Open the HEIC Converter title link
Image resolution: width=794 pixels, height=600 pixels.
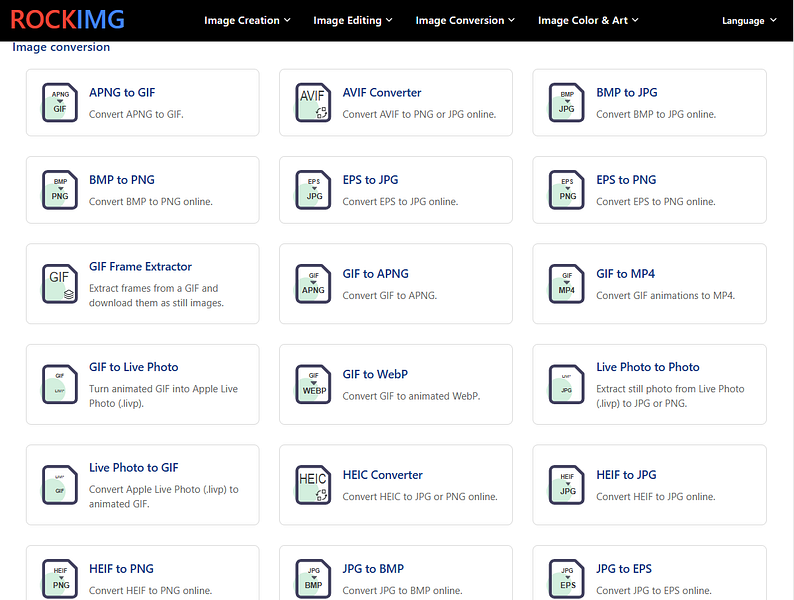(x=383, y=475)
